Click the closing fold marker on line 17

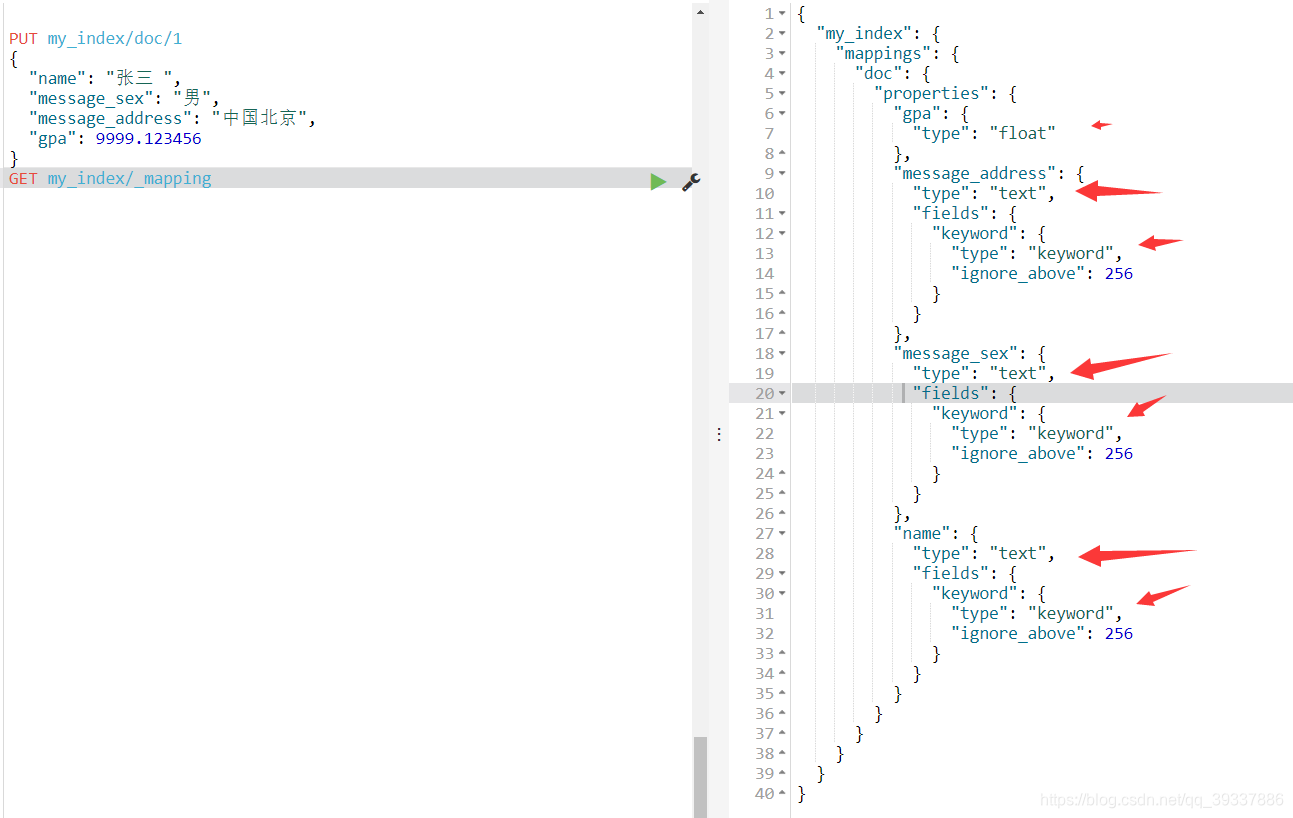click(782, 334)
